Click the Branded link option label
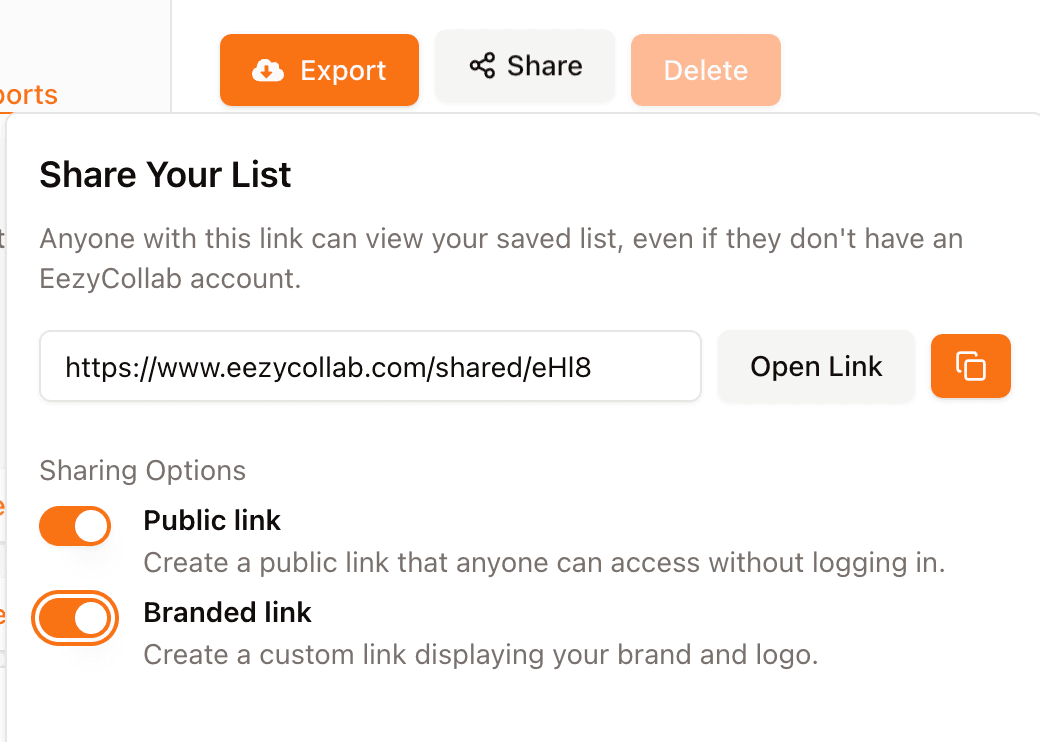Viewport: 1040px width, 742px height. (x=228, y=612)
